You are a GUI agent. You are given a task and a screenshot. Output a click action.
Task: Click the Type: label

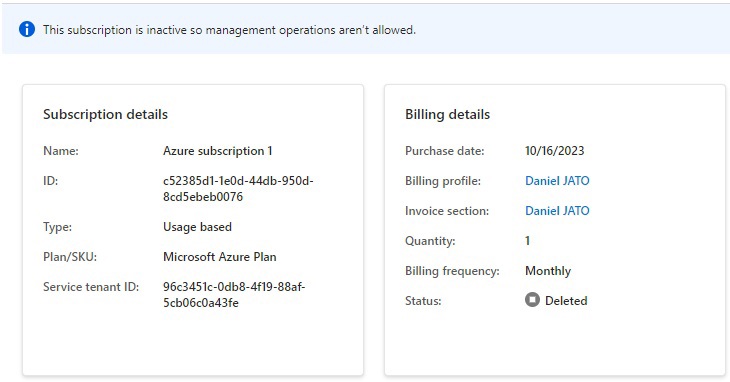57,227
